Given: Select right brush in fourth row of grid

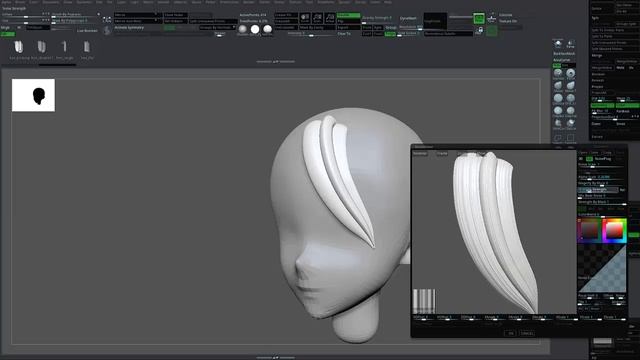Looking at the screenshot, I should [x=571, y=111].
